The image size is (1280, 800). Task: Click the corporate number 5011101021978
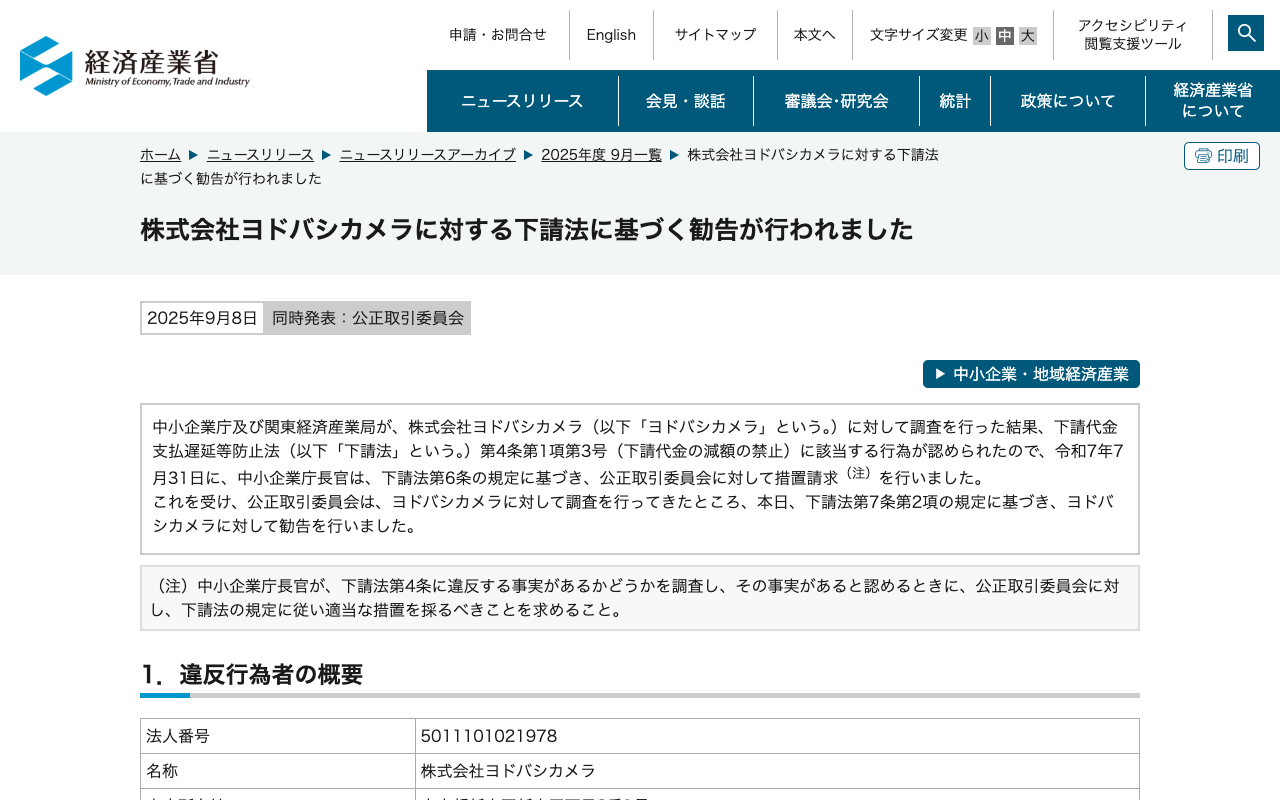tap(489, 736)
